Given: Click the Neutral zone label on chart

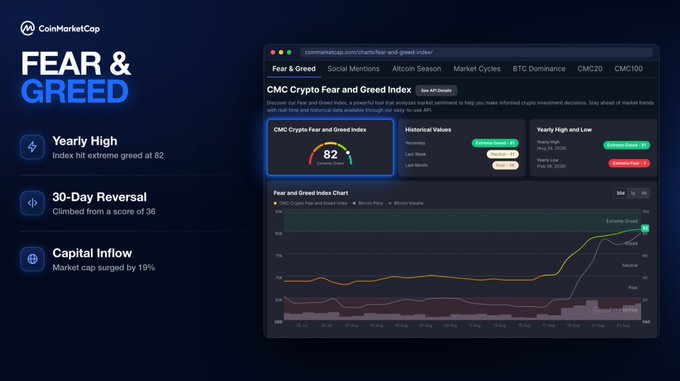Looking at the screenshot, I should click(x=630, y=265).
